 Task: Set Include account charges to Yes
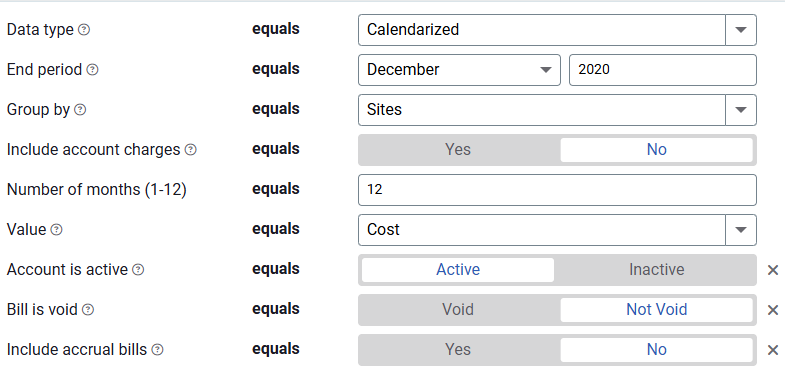458,150
